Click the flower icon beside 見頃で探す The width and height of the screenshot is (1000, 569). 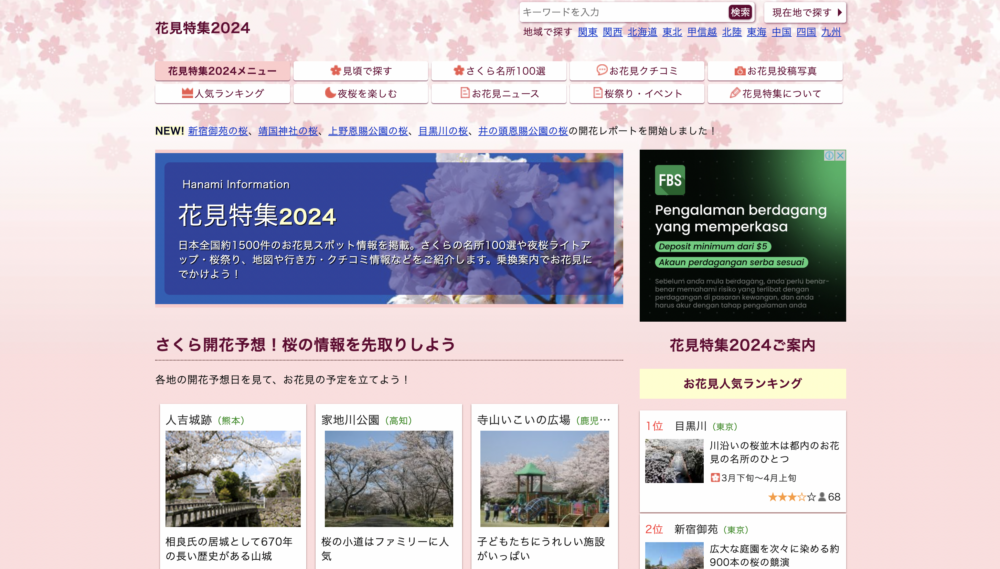pos(335,70)
